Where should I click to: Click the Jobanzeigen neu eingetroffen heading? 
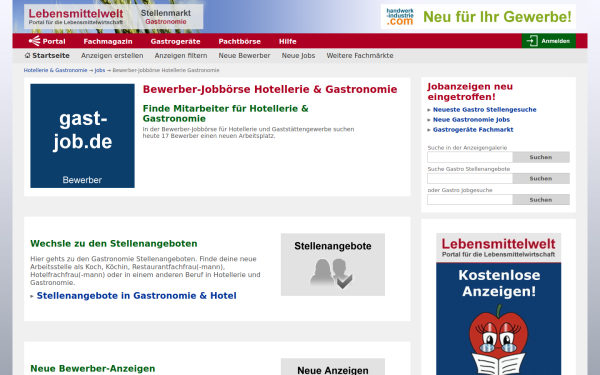(x=470, y=91)
